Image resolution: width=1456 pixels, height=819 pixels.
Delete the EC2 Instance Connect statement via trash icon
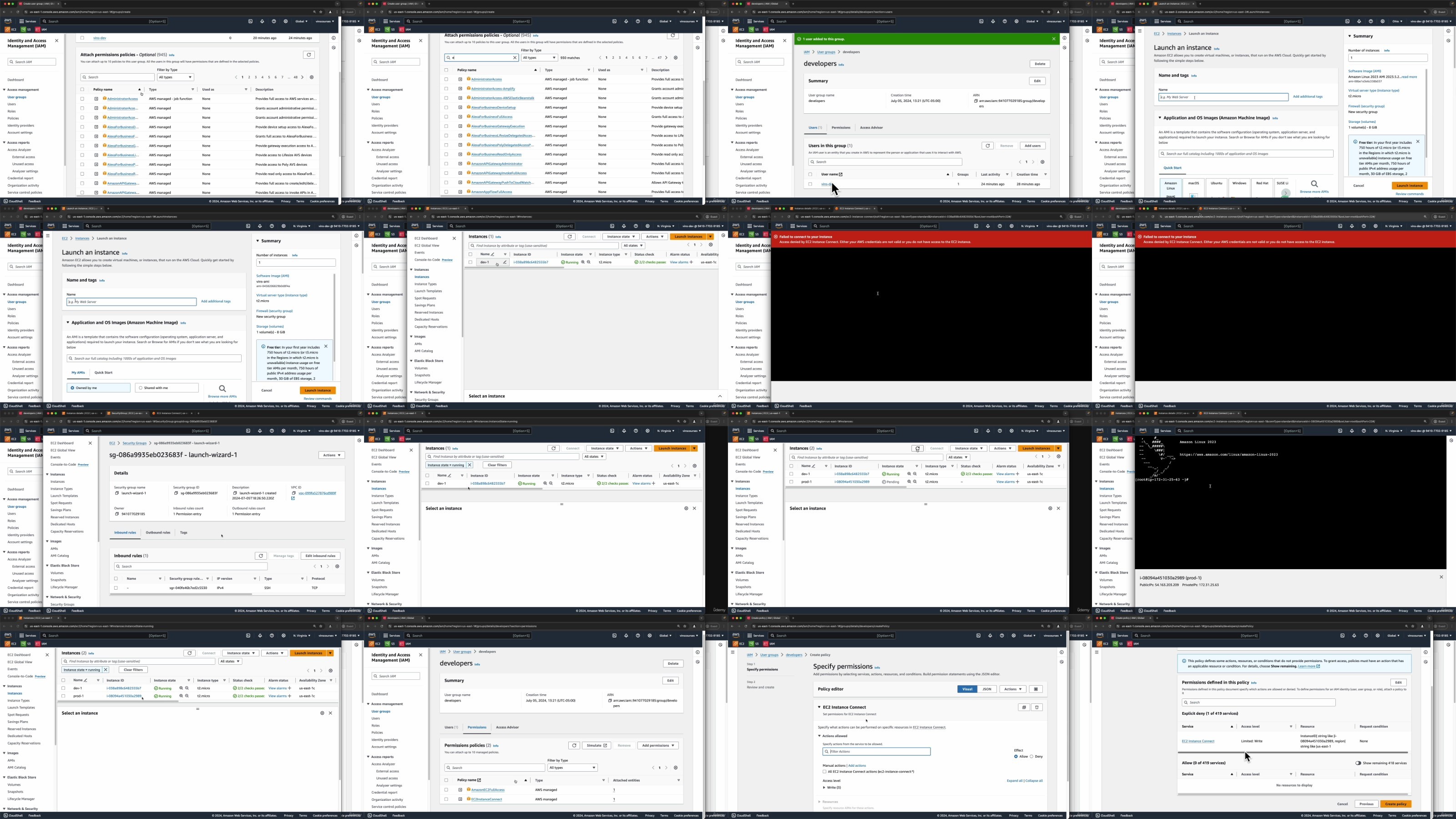pyautogui.click(x=1036, y=707)
